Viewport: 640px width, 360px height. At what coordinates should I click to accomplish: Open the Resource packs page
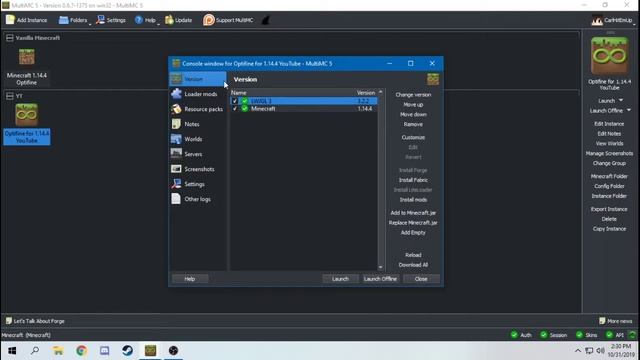pyautogui.click(x=198, y=109)
